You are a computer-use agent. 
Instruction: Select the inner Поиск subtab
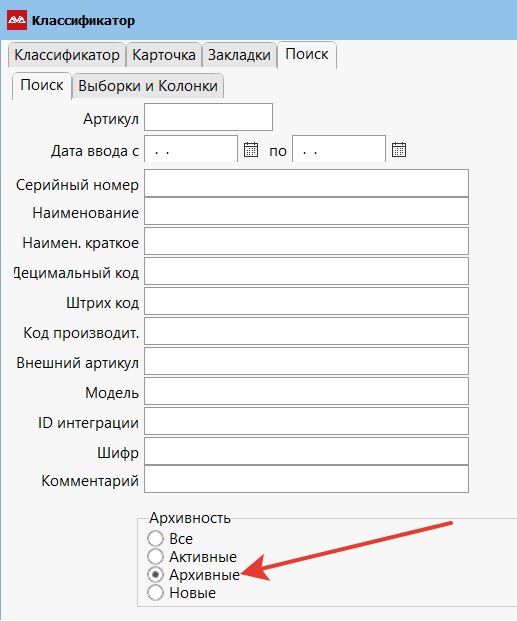pyautogui.click(x=42, y=86)
